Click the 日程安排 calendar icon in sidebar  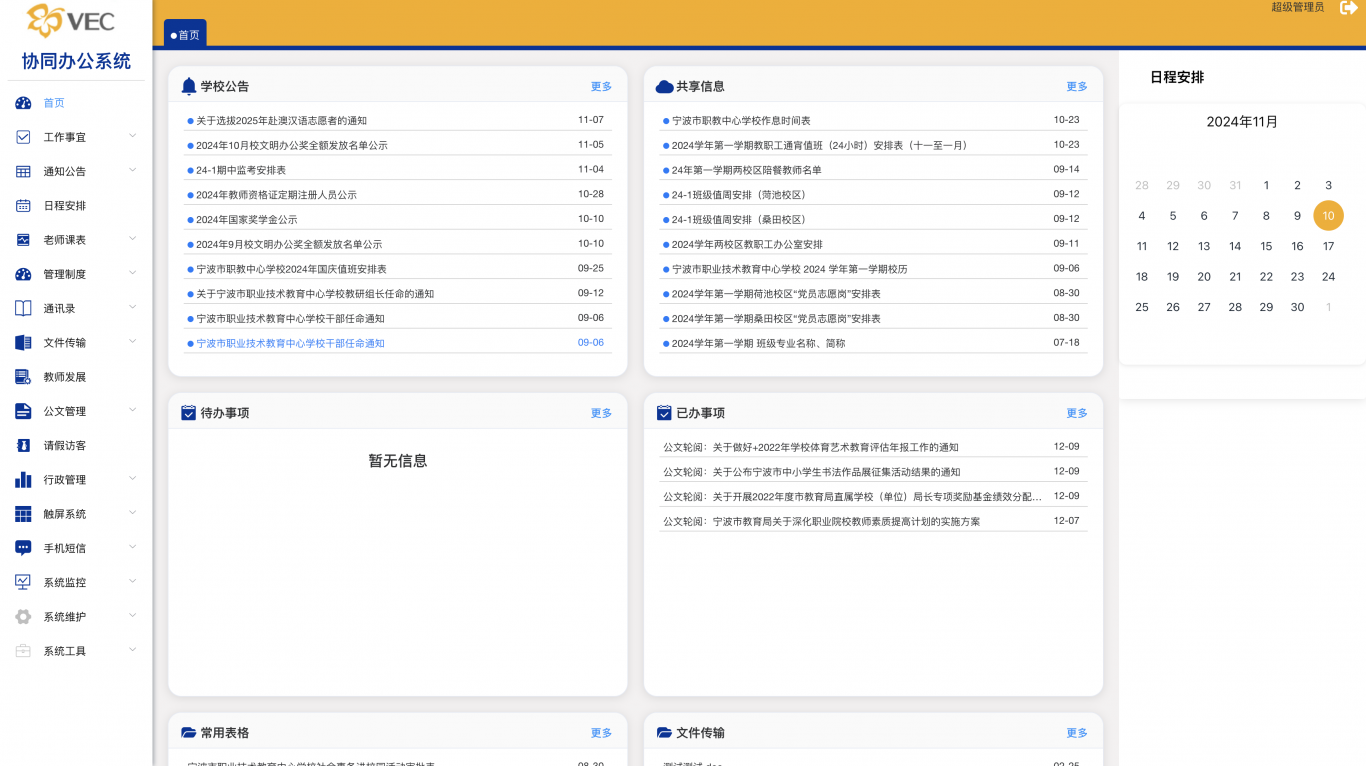click(23, 206)
